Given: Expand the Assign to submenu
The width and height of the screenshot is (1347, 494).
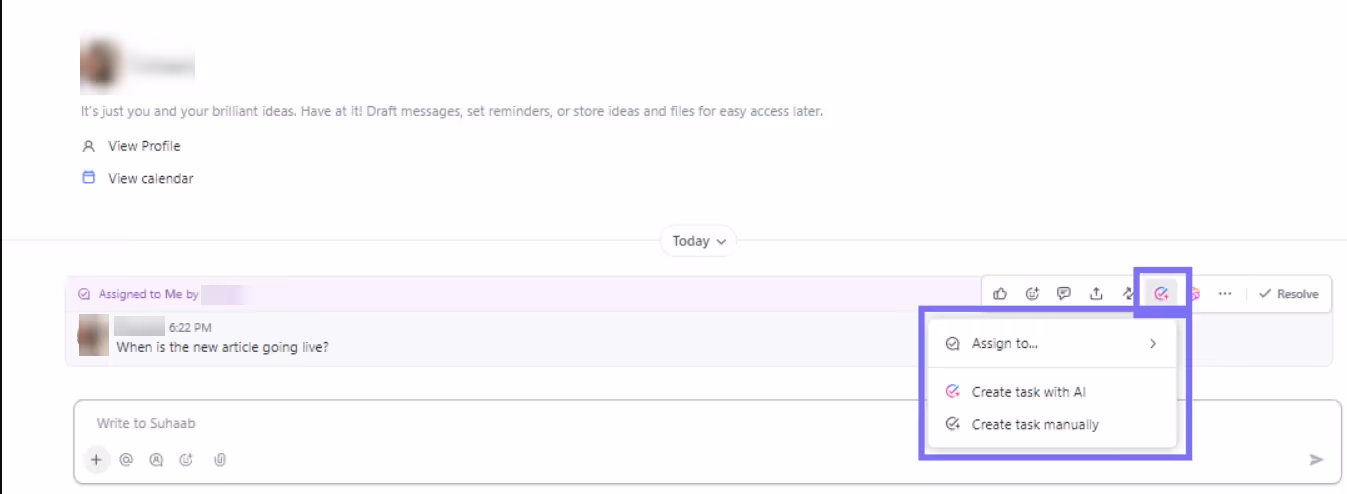Looking at the screenshot, I should click(1050, 344).
